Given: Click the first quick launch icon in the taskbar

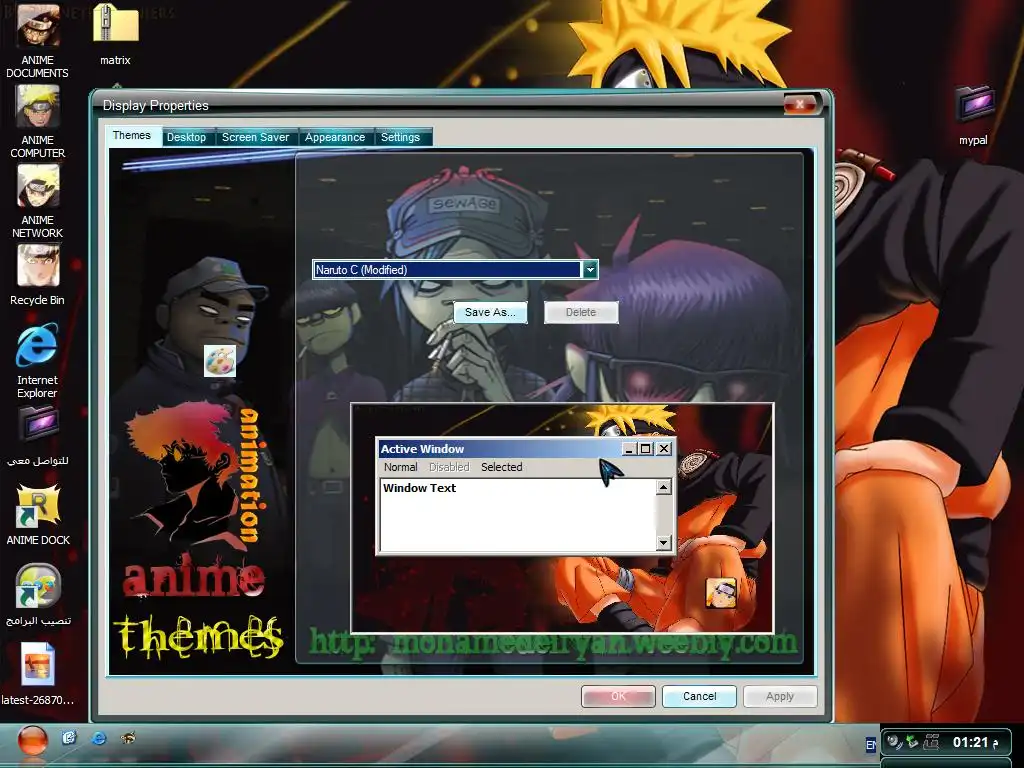Looking at the screenshot, I should [69, 739].
